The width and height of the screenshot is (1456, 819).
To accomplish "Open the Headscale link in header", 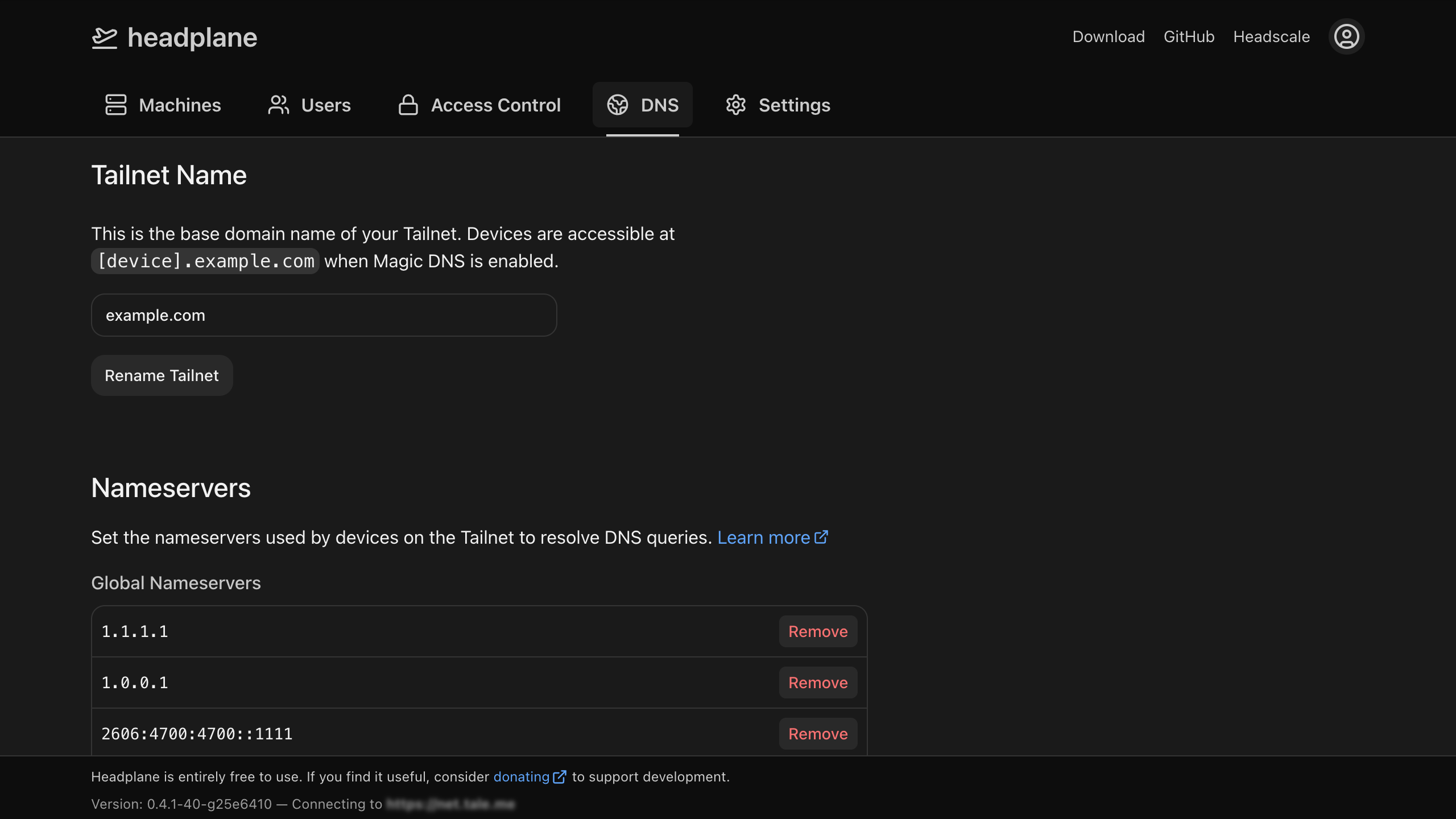I will pyautogui.click(x=1271, y=36).
